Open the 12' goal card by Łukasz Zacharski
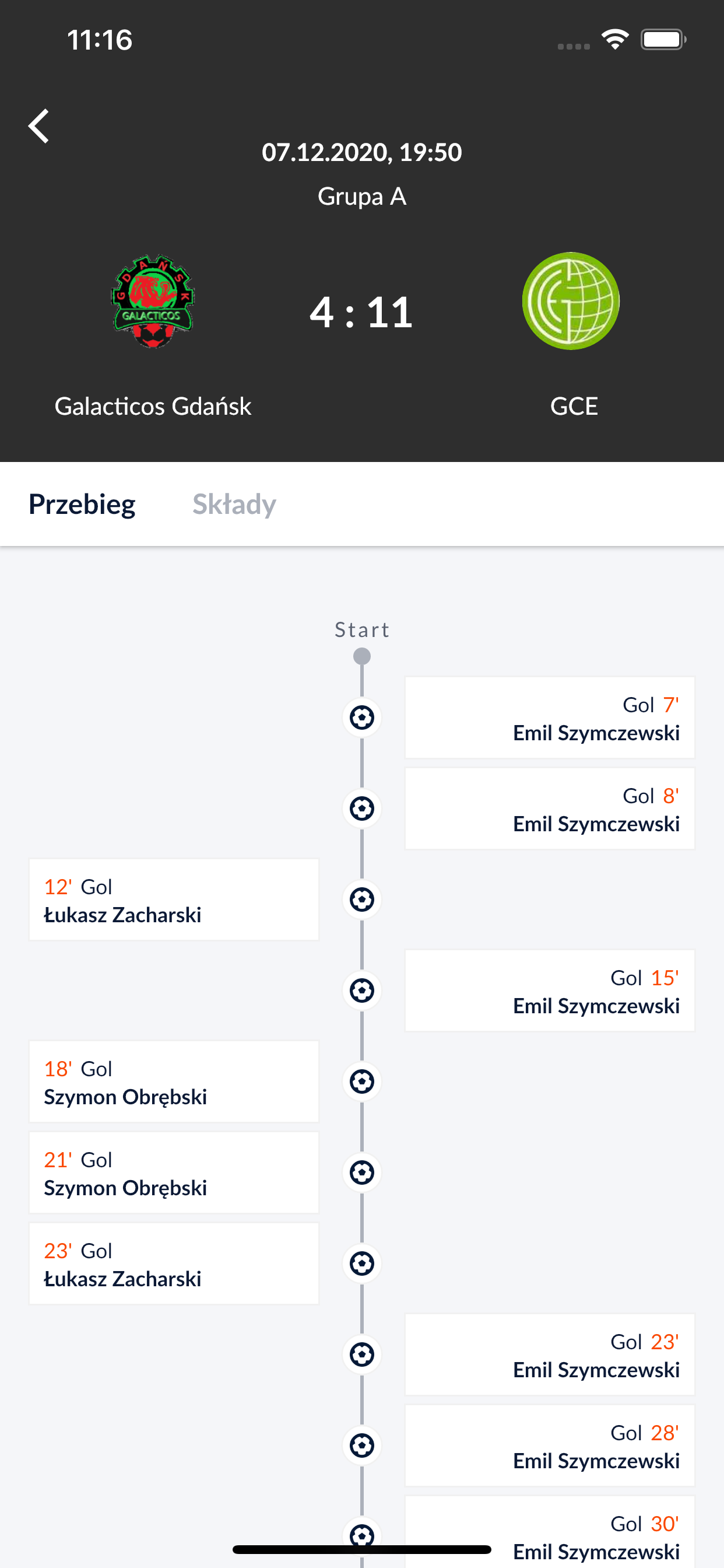724x1568 pixels. [x=174, y=900]
